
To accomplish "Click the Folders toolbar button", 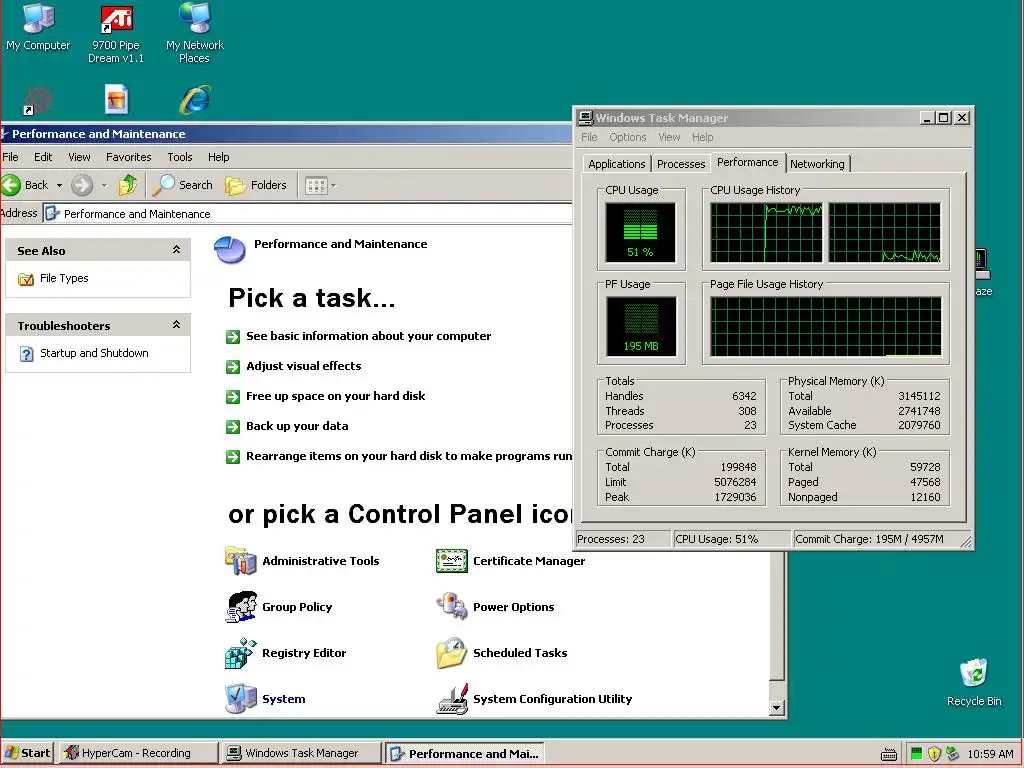I will tap(256, 185).
